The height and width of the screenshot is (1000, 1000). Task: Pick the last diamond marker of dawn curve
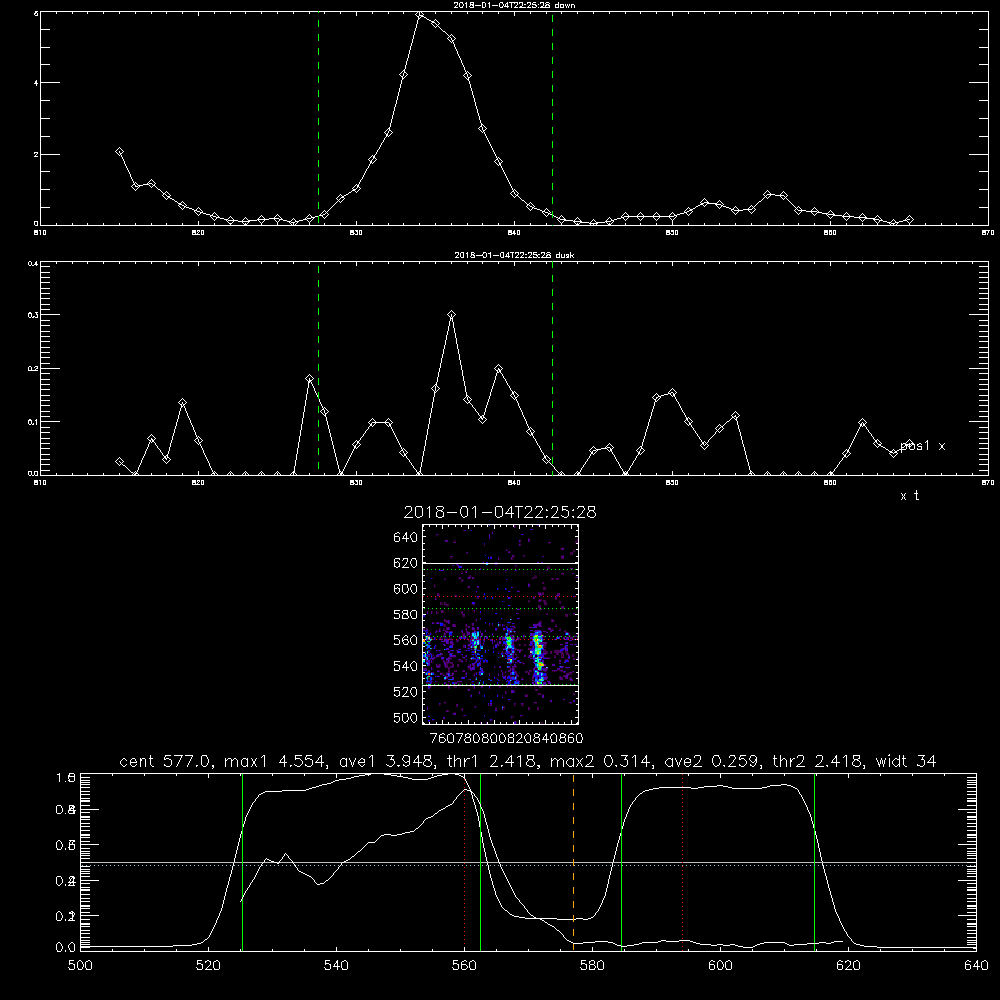pyautogui.click(x=909, y=219)
